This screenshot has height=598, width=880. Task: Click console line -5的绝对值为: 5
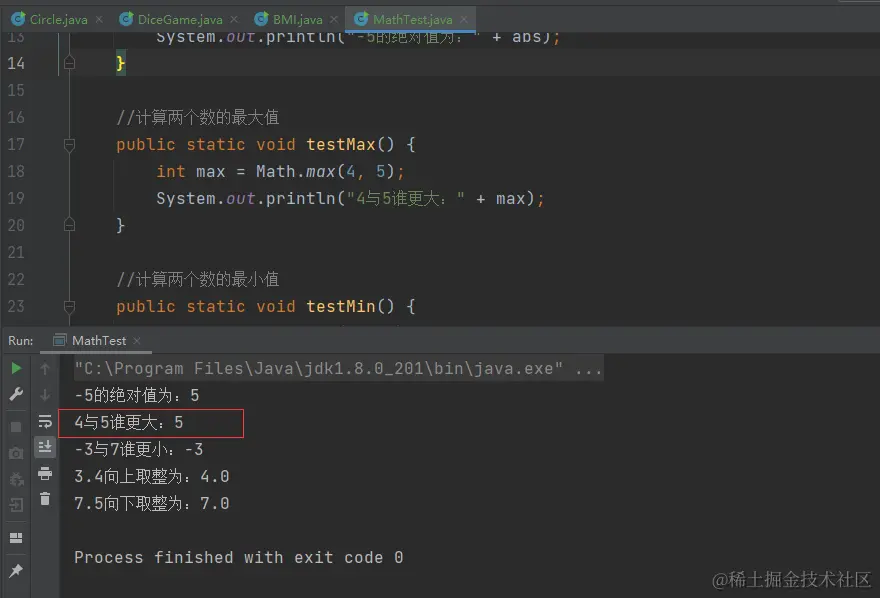coord(137,395)
